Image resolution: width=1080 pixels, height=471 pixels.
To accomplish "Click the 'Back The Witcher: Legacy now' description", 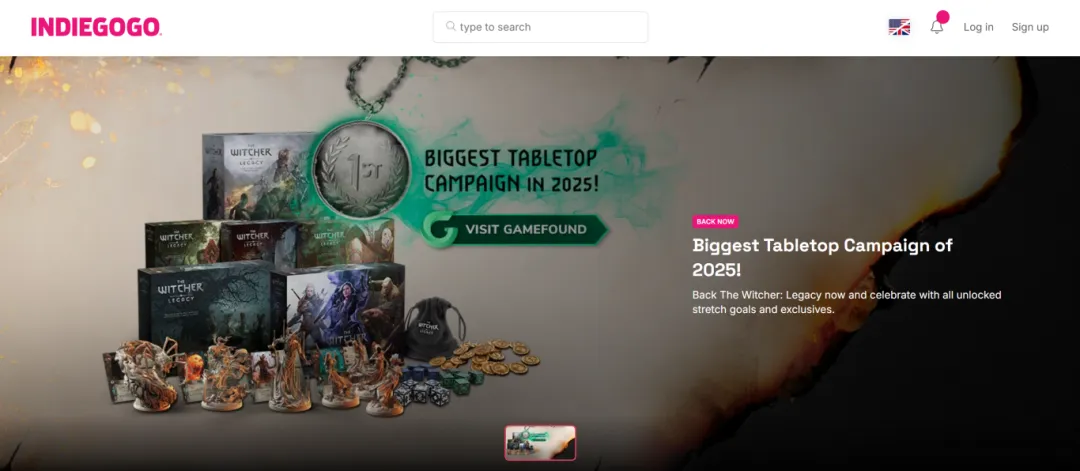I will coord(847,302).
